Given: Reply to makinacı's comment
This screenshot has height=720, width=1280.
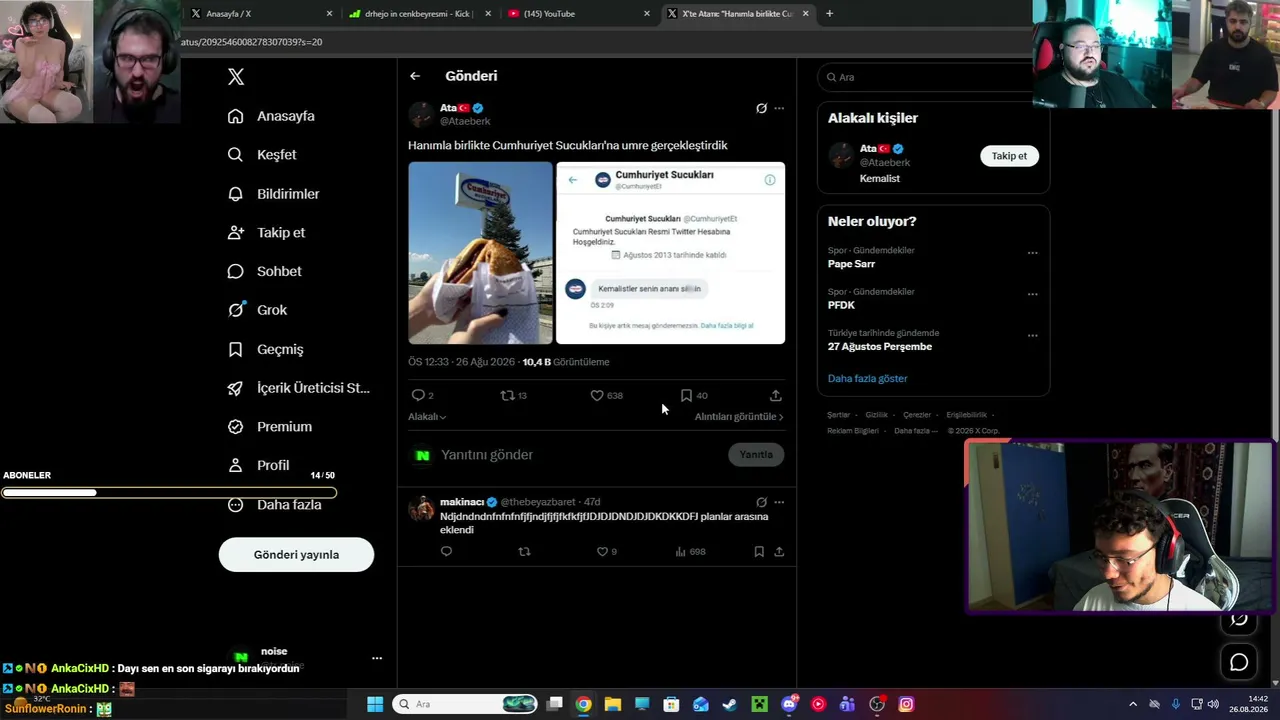Looking at the screenshot, I should (x=446, y=552).
